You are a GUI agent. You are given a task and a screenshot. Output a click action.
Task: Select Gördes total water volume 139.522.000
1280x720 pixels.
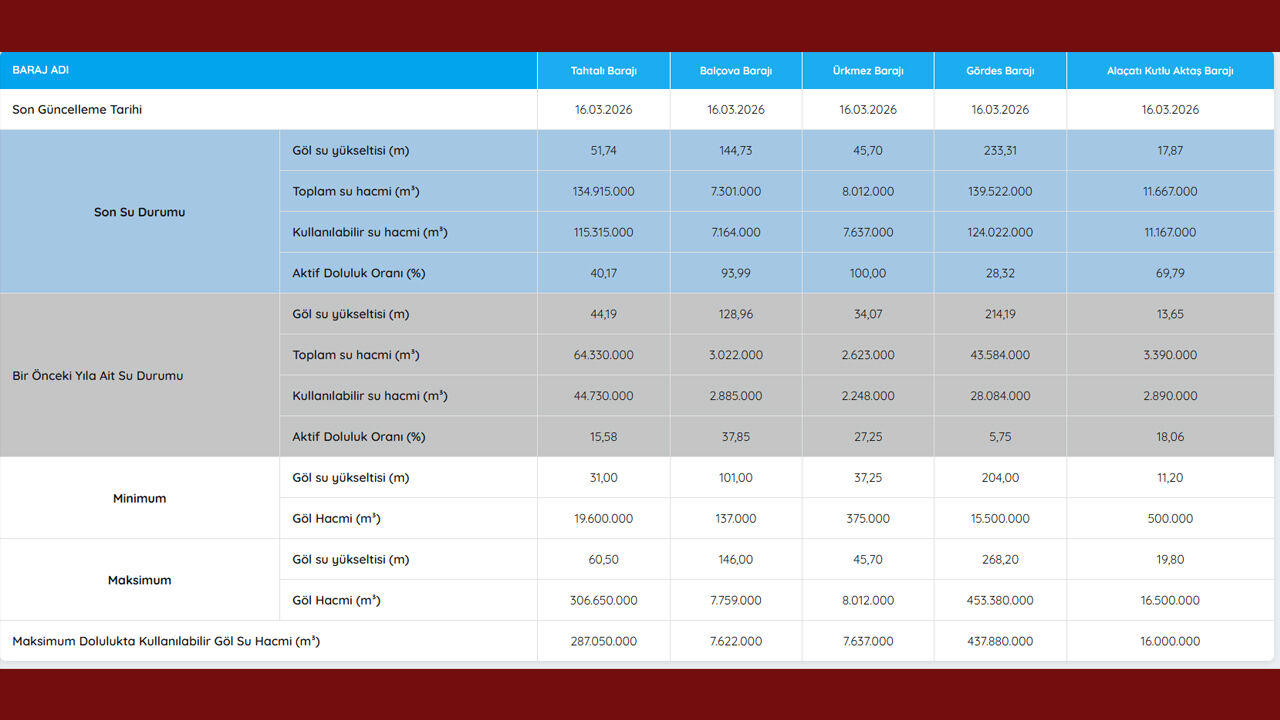coord(999,191)
